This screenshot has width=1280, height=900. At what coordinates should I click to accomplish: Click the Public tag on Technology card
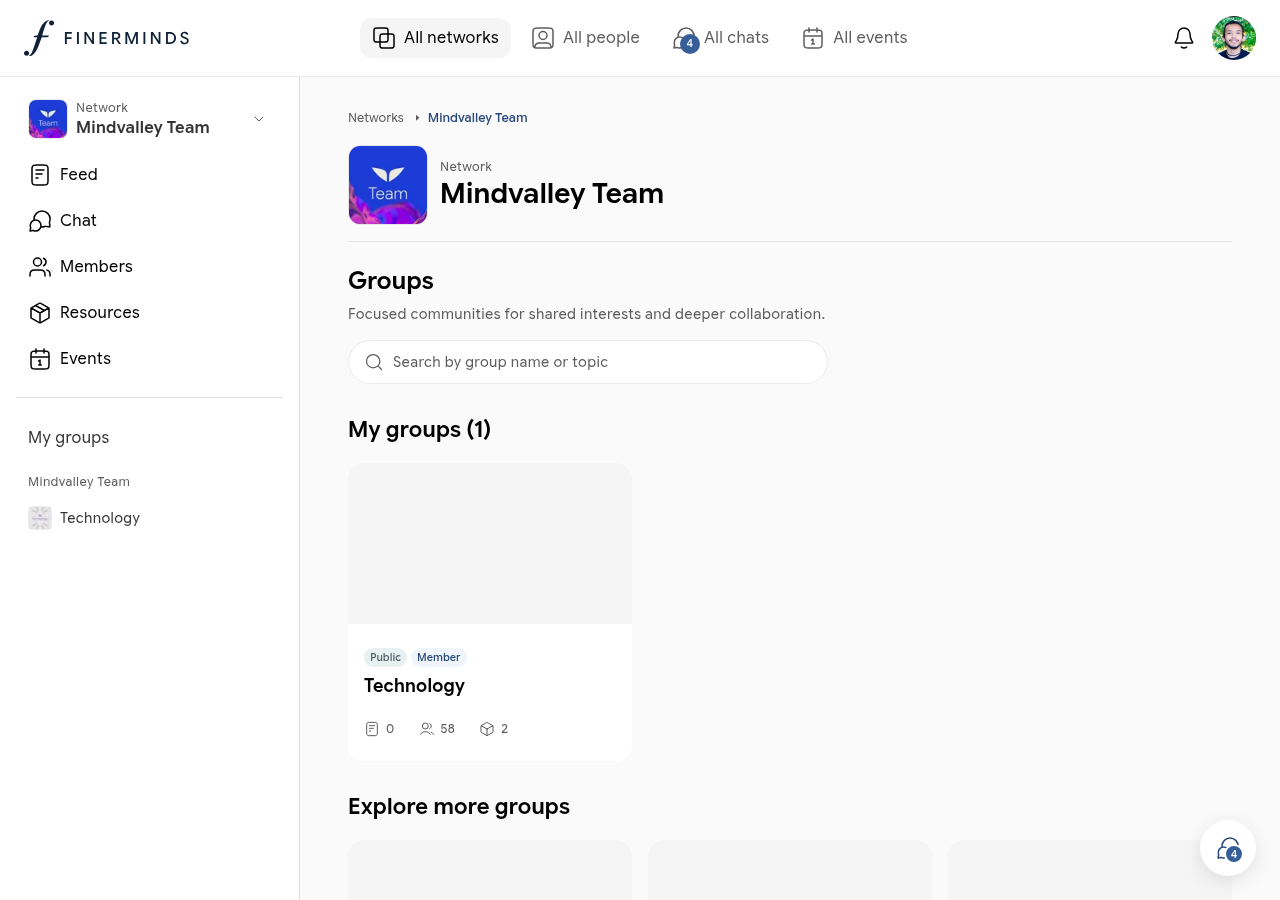pyautogui.click(x=385, y=657)
